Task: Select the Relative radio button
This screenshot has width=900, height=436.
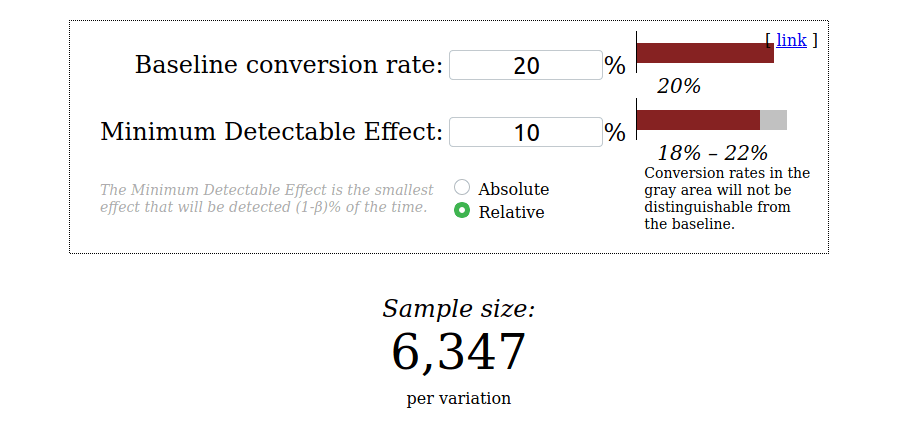Action: [462, 210]
